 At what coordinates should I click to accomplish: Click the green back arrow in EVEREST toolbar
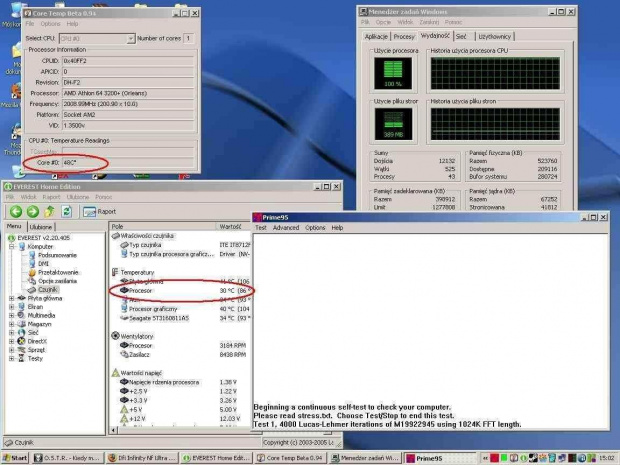click(17, 212)
